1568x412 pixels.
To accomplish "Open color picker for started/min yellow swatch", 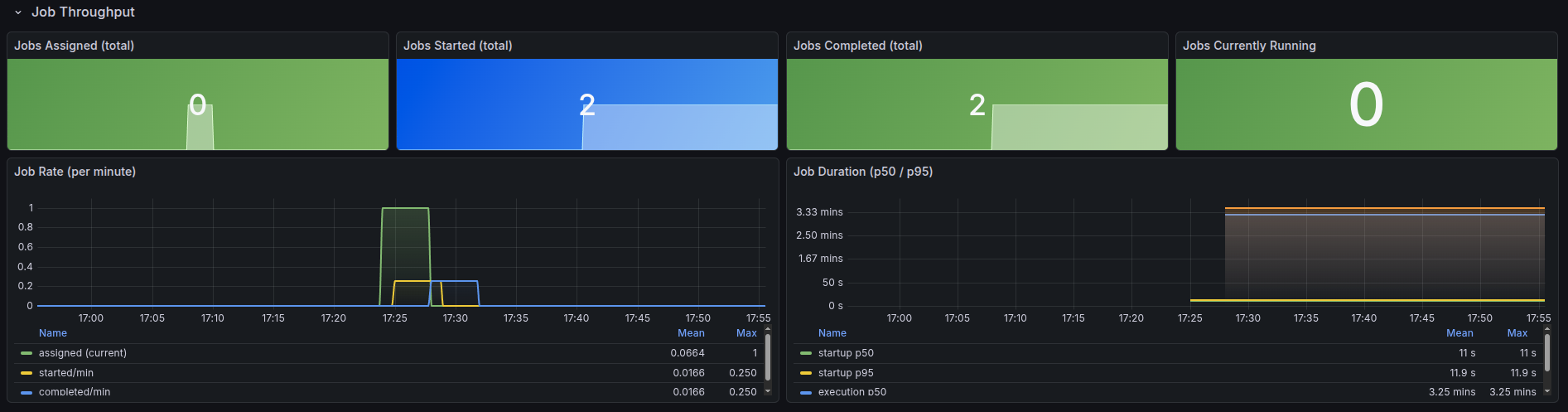I will click(x=27, y=373).
